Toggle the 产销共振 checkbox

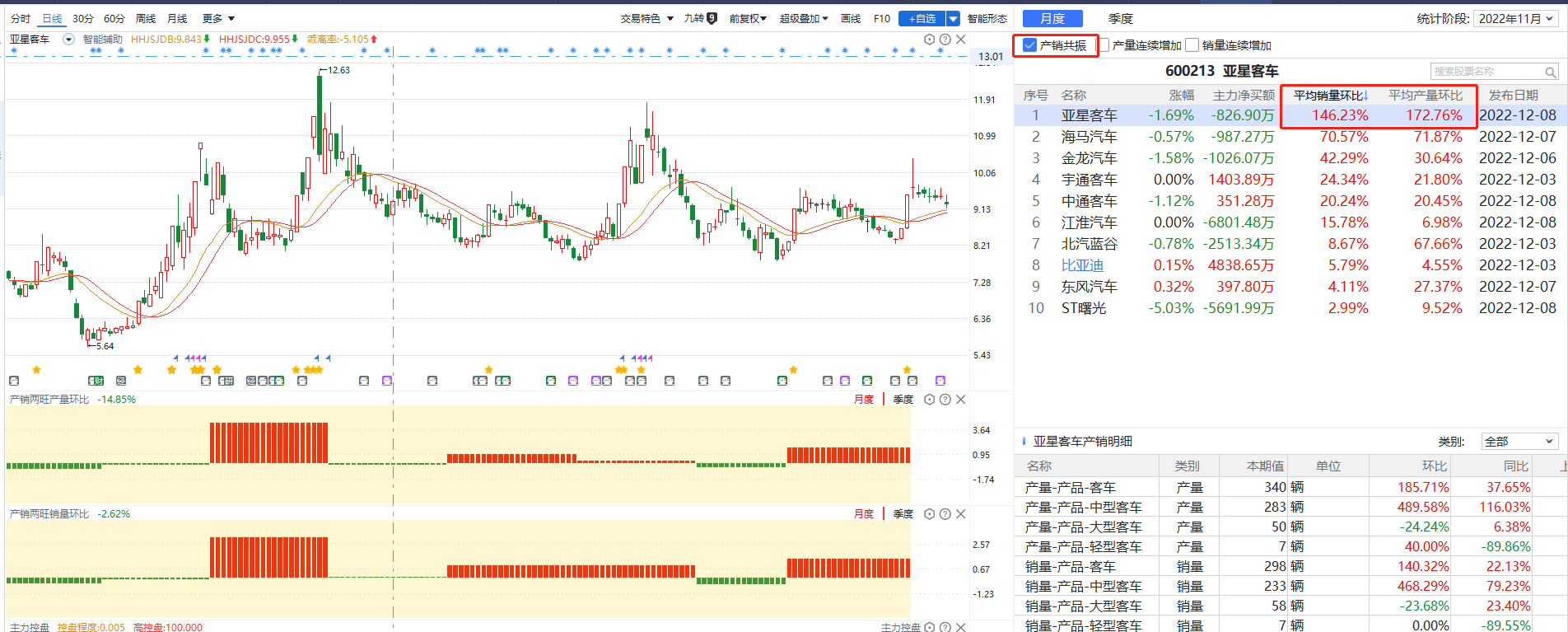1029,45
